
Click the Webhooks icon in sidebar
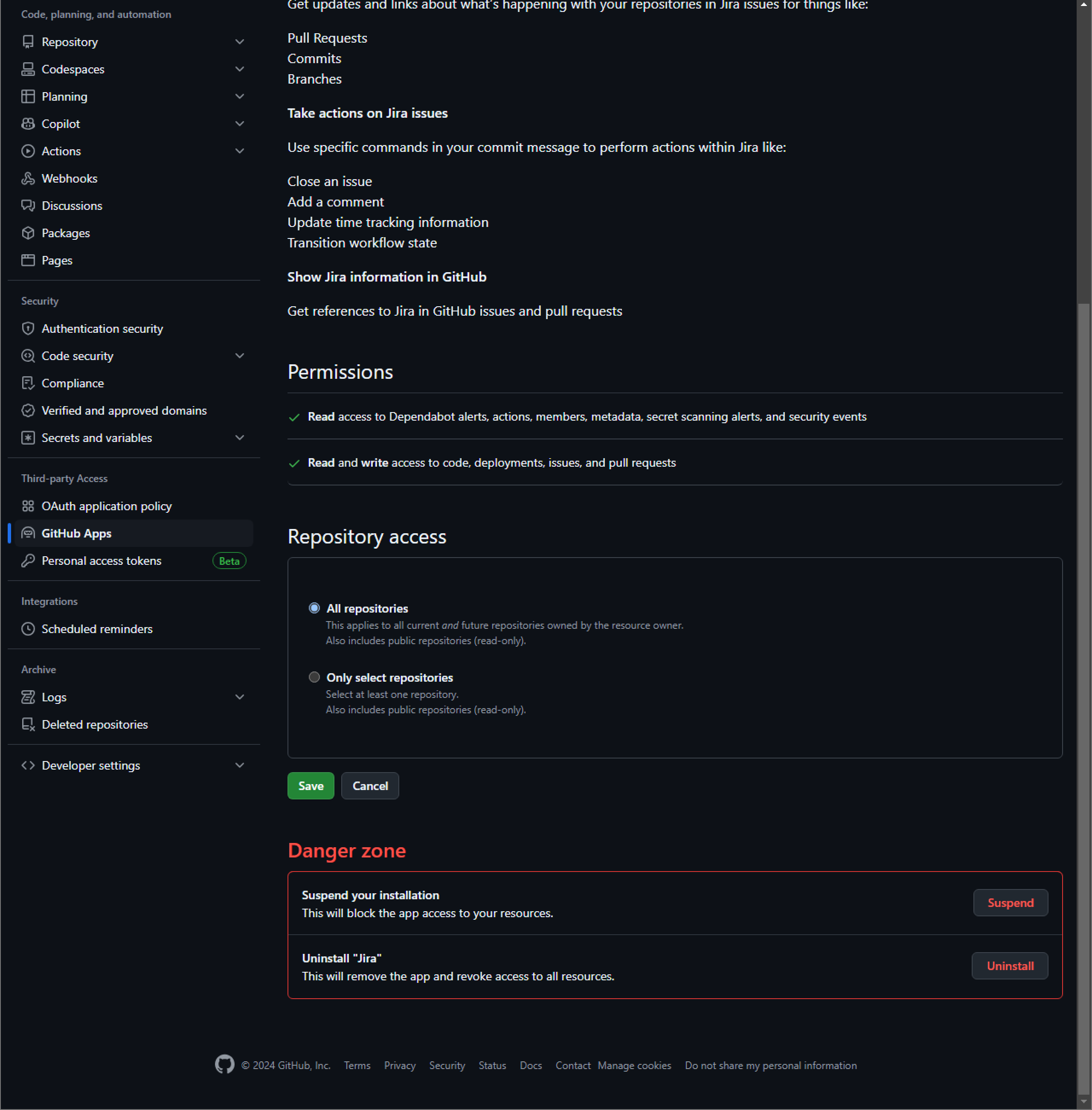(x=28, y=178)
